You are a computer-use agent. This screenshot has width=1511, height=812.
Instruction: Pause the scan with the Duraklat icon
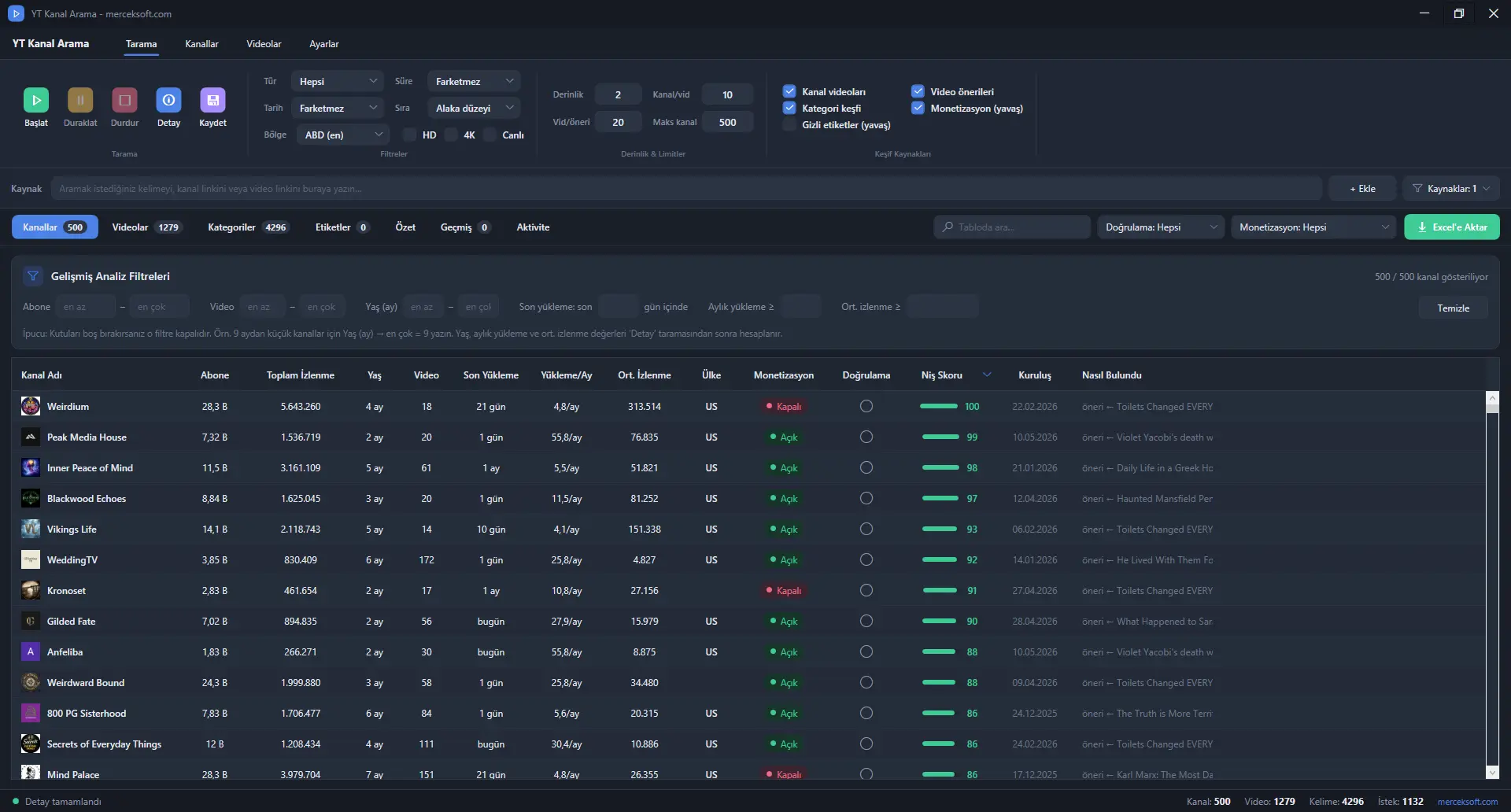click(x=80, y=100)
